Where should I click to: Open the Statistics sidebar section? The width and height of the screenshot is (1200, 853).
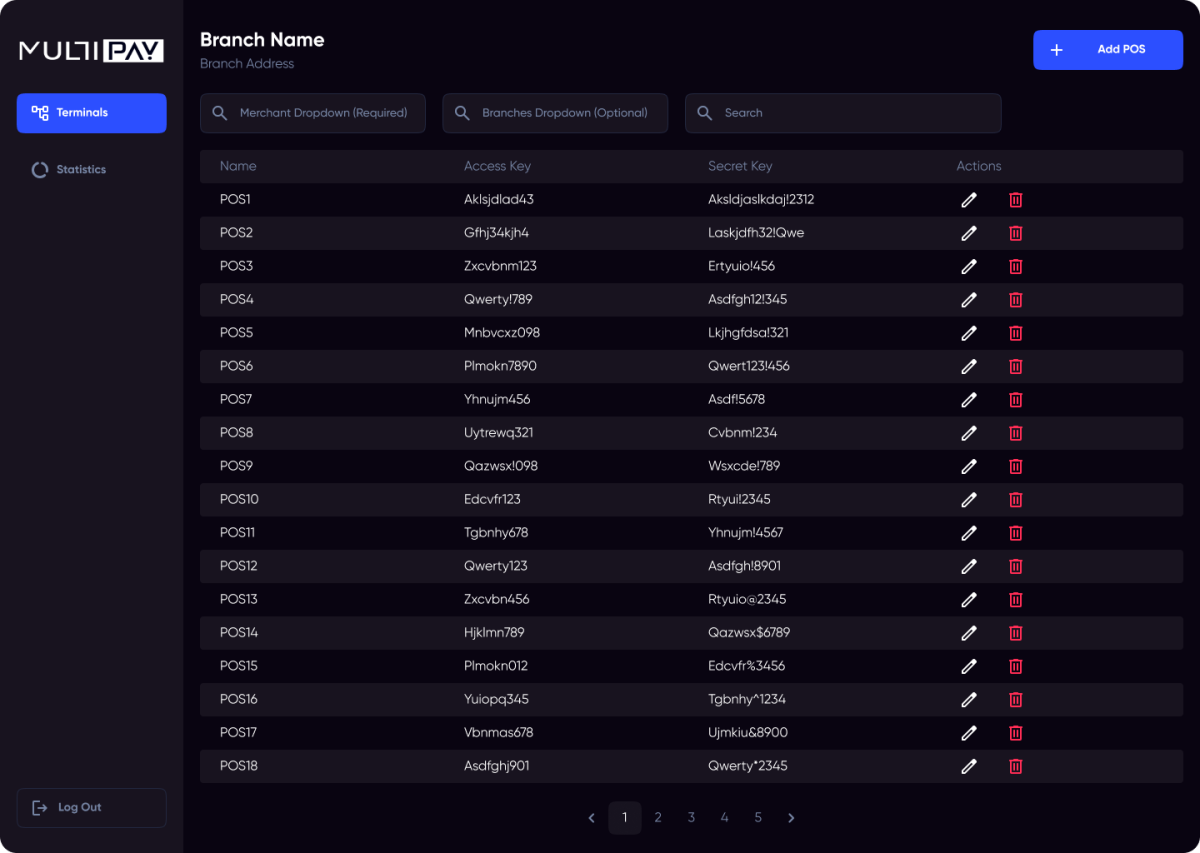pos(81,170)
